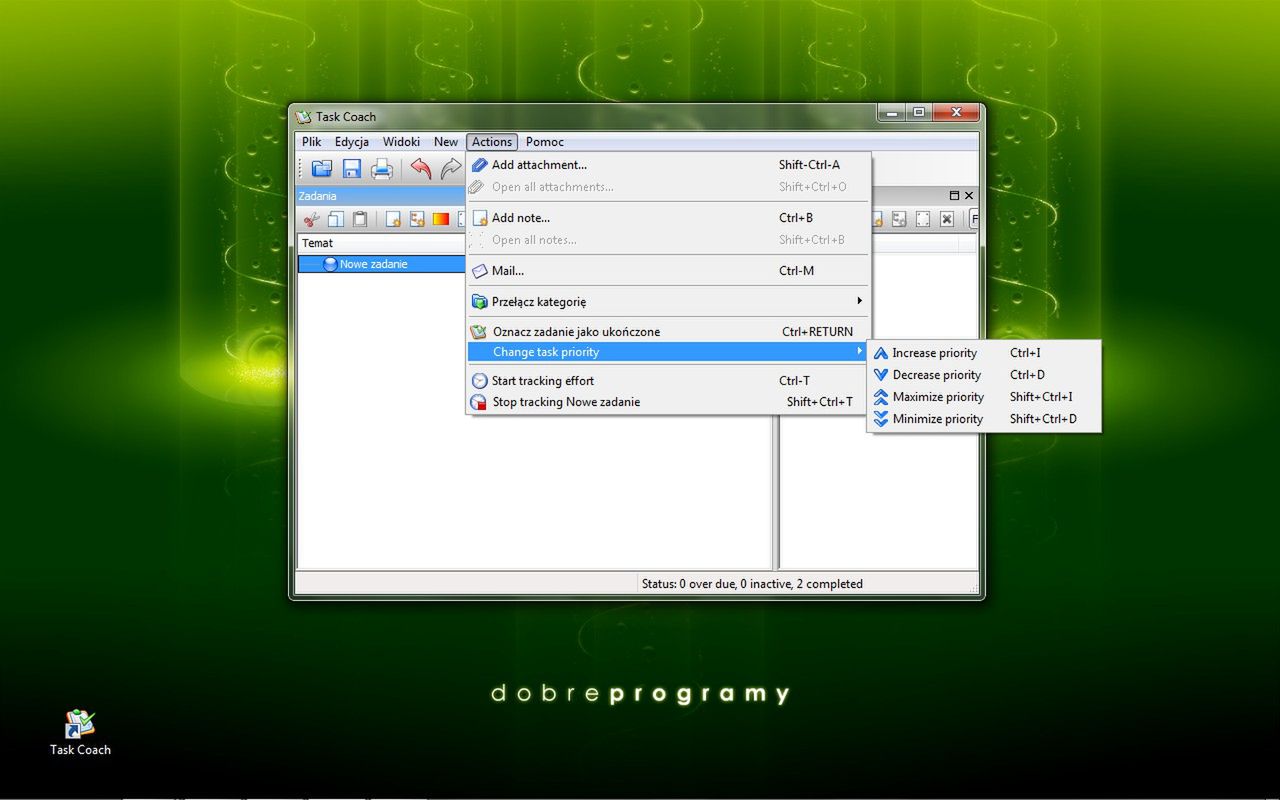Click the delete X icon in right pane toolbar
The width and height of the screenshot is (1280, 800).
point(947,219)
